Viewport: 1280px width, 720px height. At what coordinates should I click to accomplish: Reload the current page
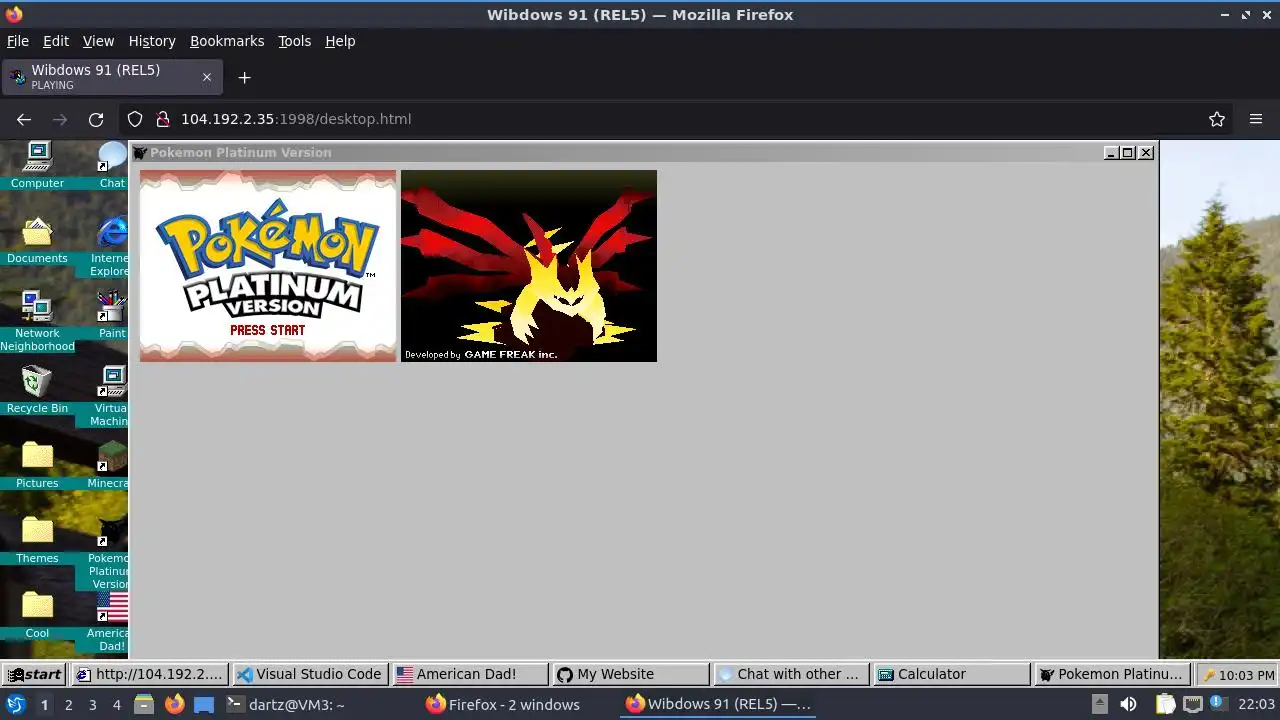96,119
